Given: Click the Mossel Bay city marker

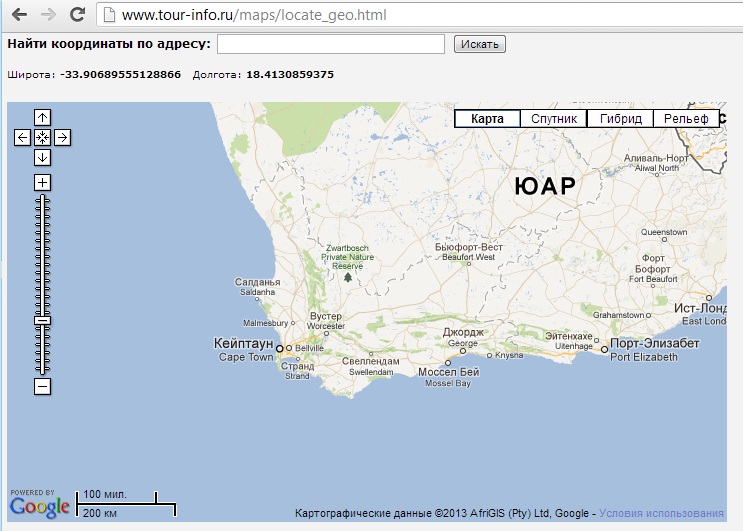Looking at the screenshot, I should point(447,363).
